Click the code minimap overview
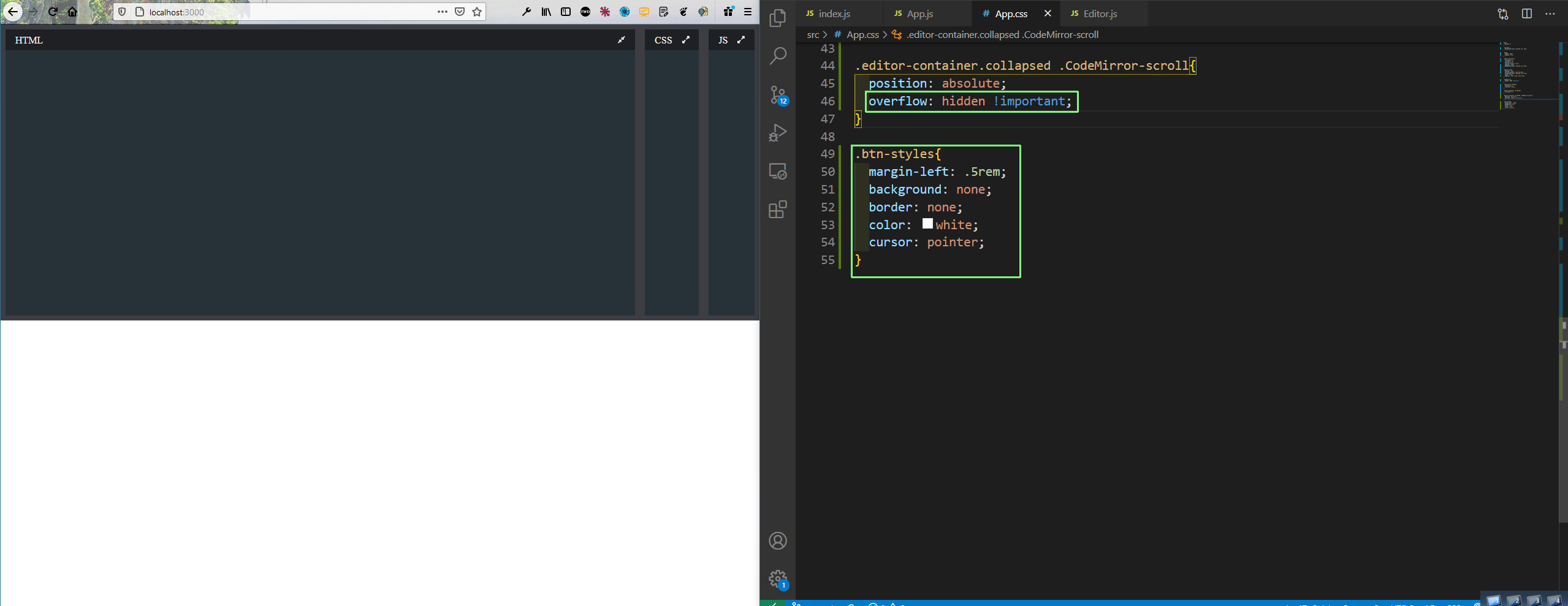 coord(1528,77)
